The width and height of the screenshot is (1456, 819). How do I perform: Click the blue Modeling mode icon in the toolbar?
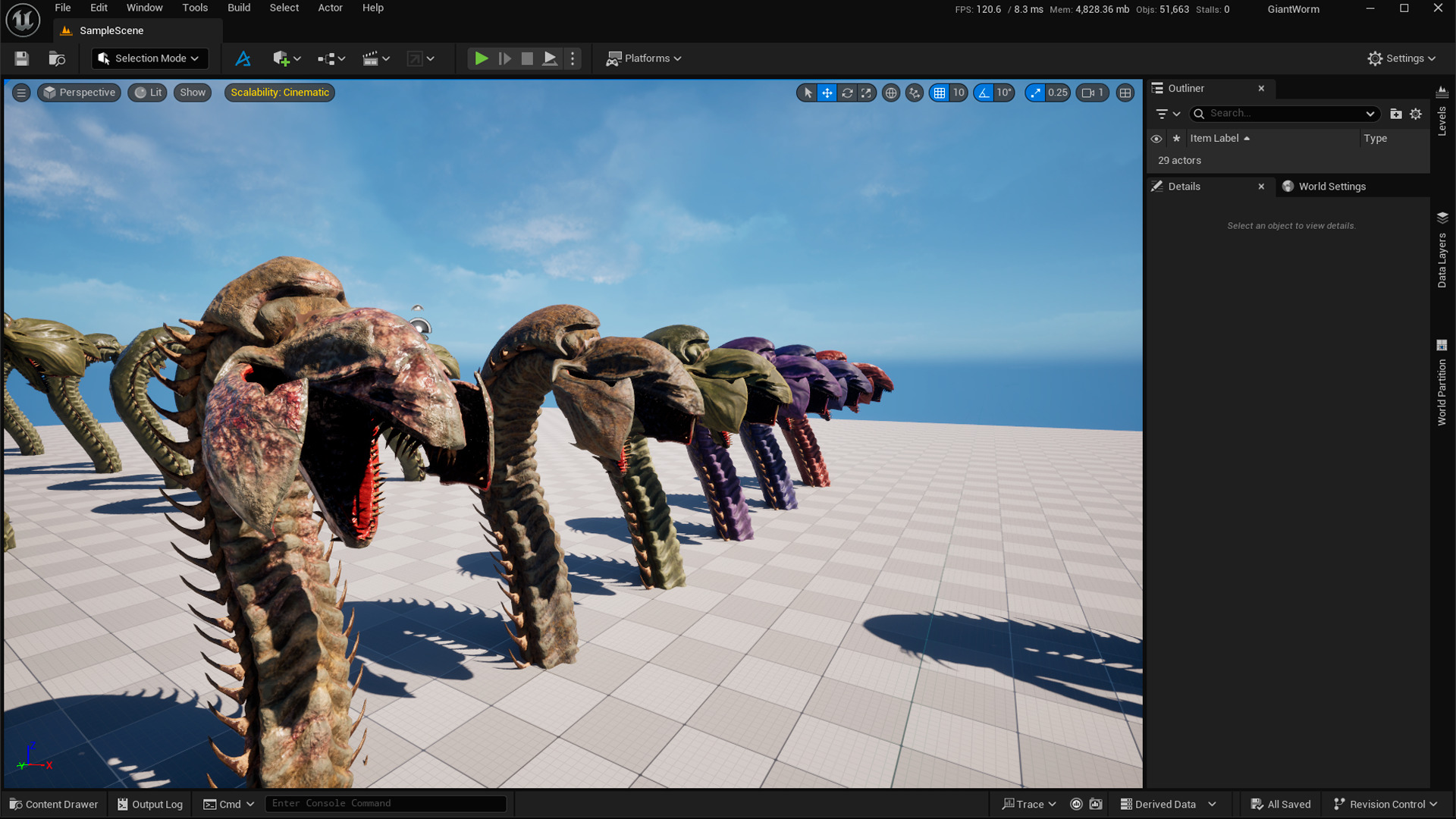coord(243,58)
